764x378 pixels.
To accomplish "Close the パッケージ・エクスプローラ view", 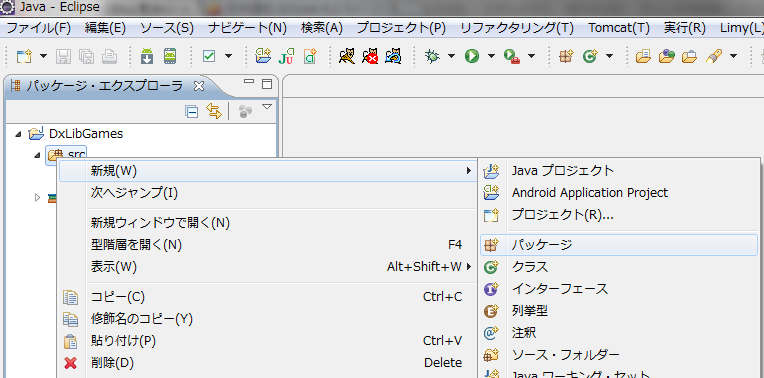I will pos(199,86).
